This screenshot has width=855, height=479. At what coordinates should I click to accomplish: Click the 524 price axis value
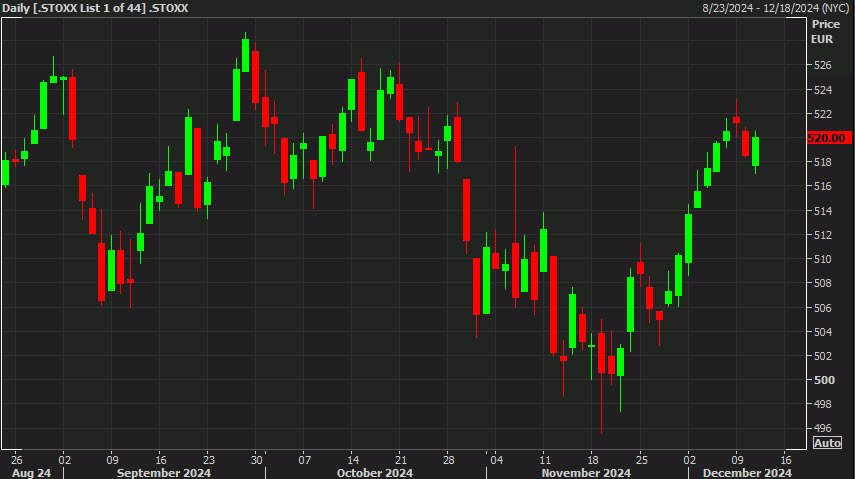coord(822,89)
